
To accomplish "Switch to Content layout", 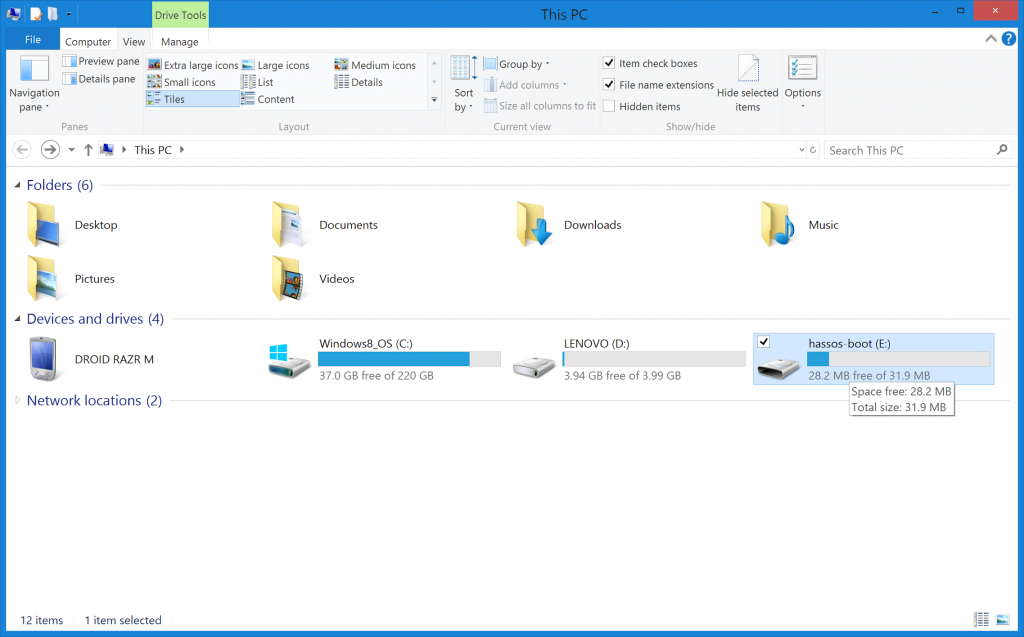I will coord(268,99).
